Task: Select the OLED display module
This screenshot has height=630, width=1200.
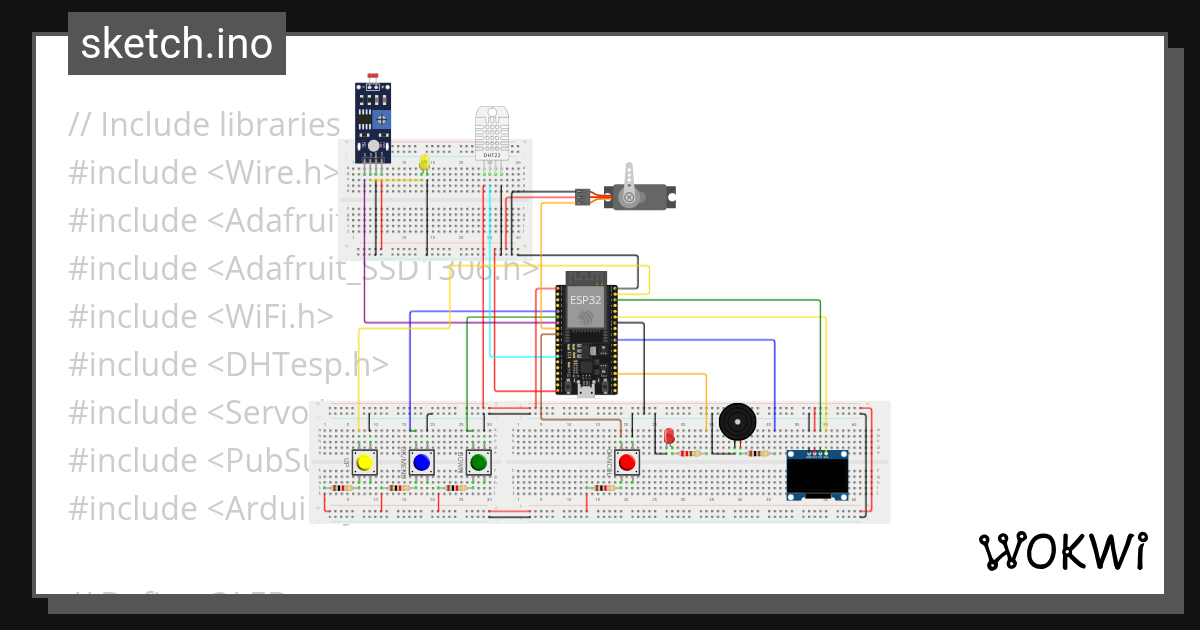Action: click(x=818, y=474)
